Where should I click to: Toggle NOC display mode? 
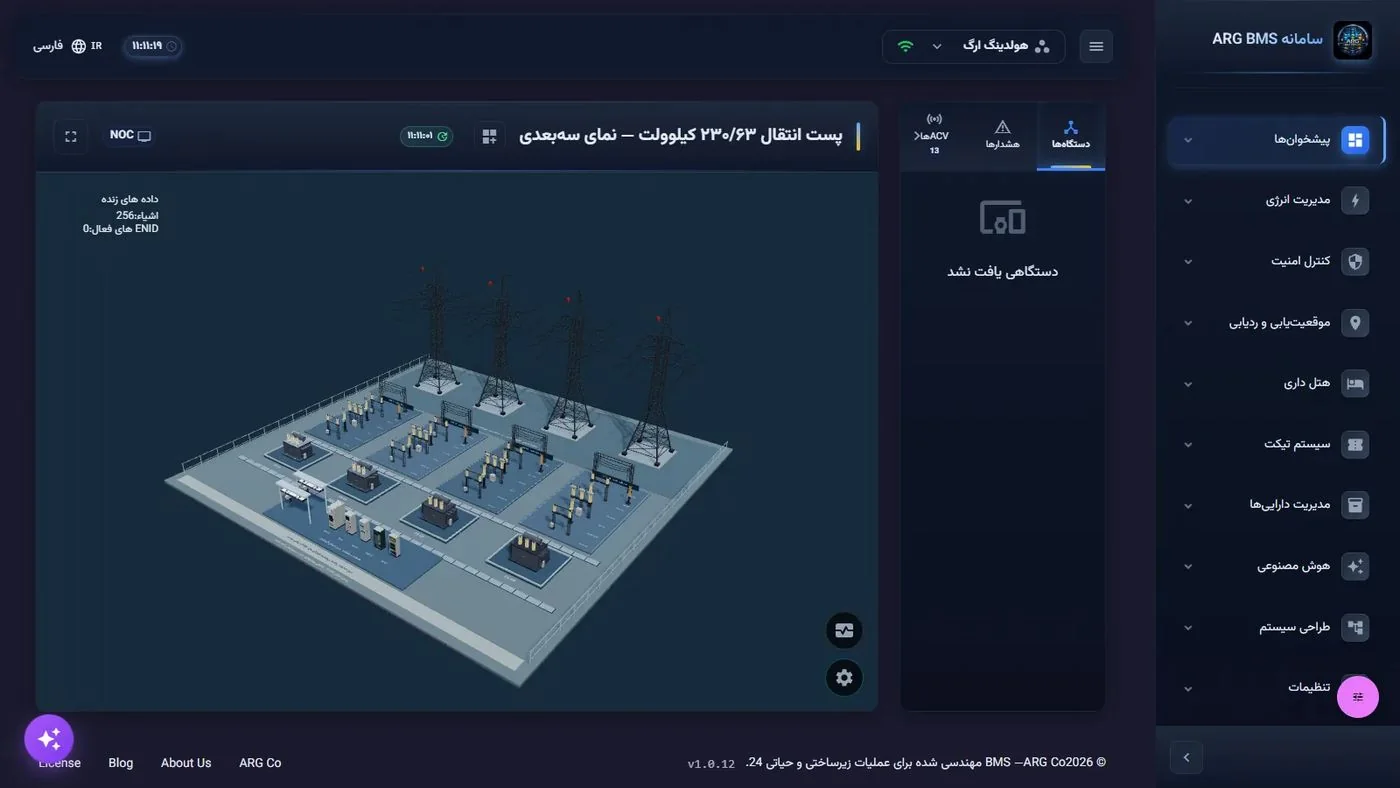click(130, 135)
